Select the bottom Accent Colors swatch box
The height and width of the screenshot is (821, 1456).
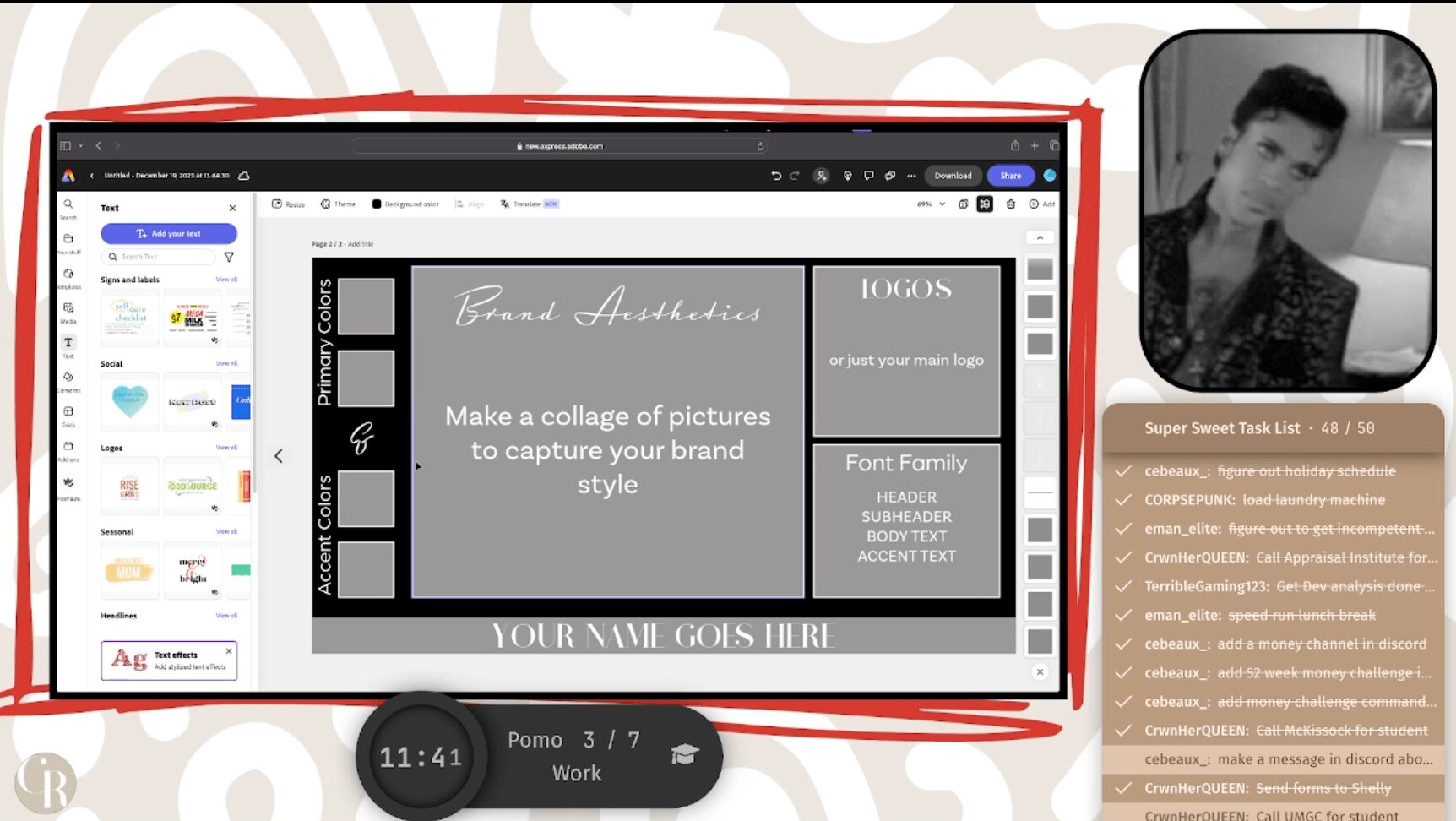point(366,569)
